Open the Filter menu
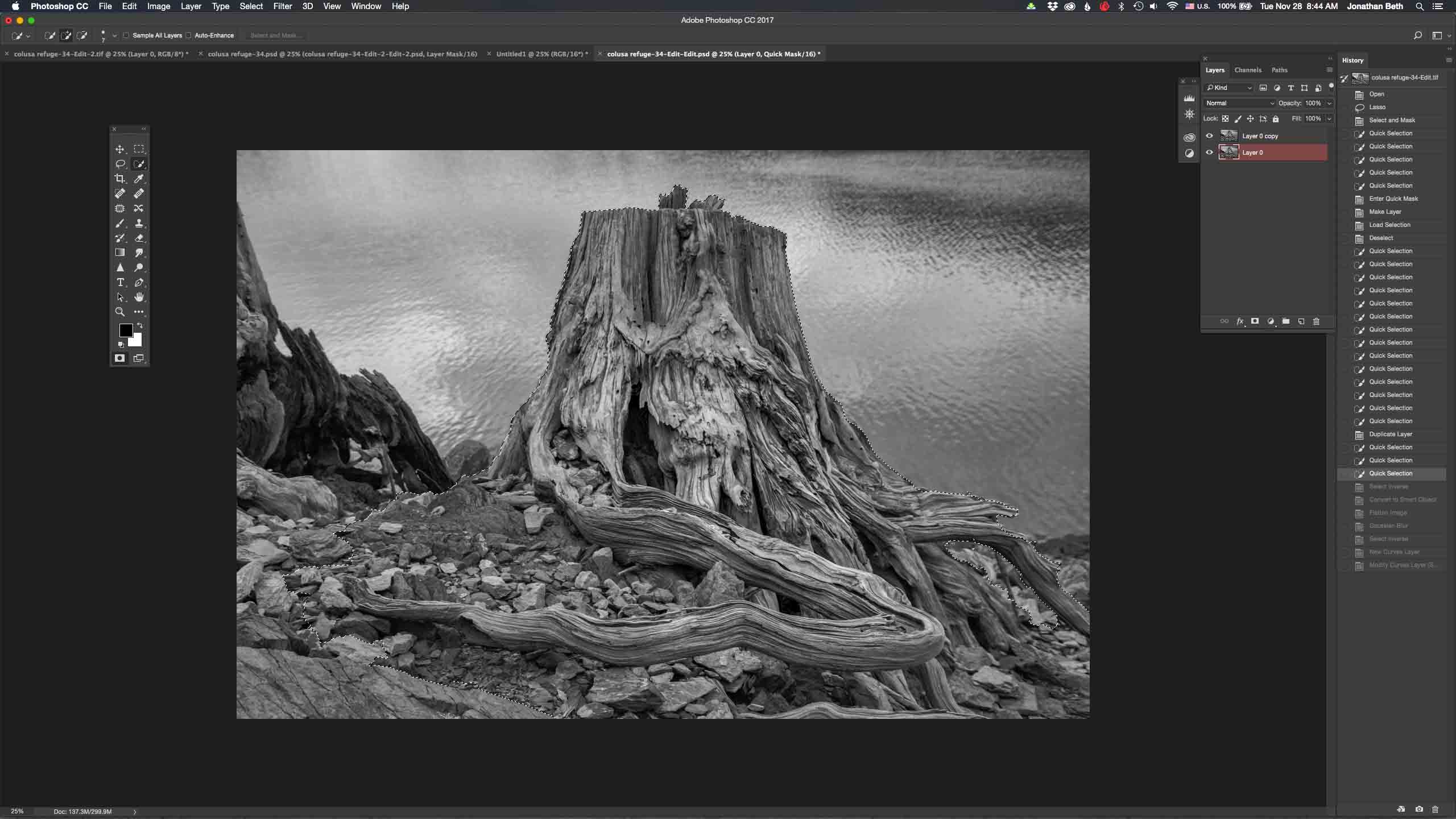Viewport: 1456px width, 819px height. click(x=282, y=6)
